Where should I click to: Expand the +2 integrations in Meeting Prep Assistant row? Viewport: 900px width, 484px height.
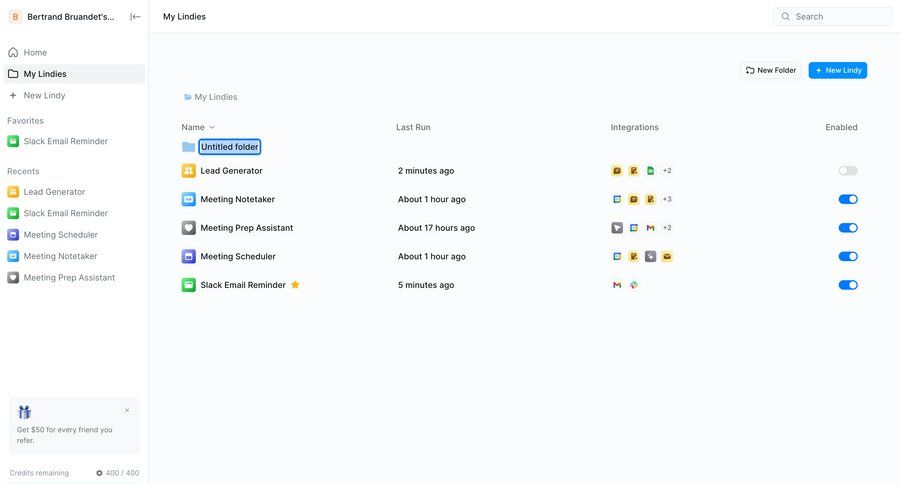pyautogui.click(x=667, y=228)
